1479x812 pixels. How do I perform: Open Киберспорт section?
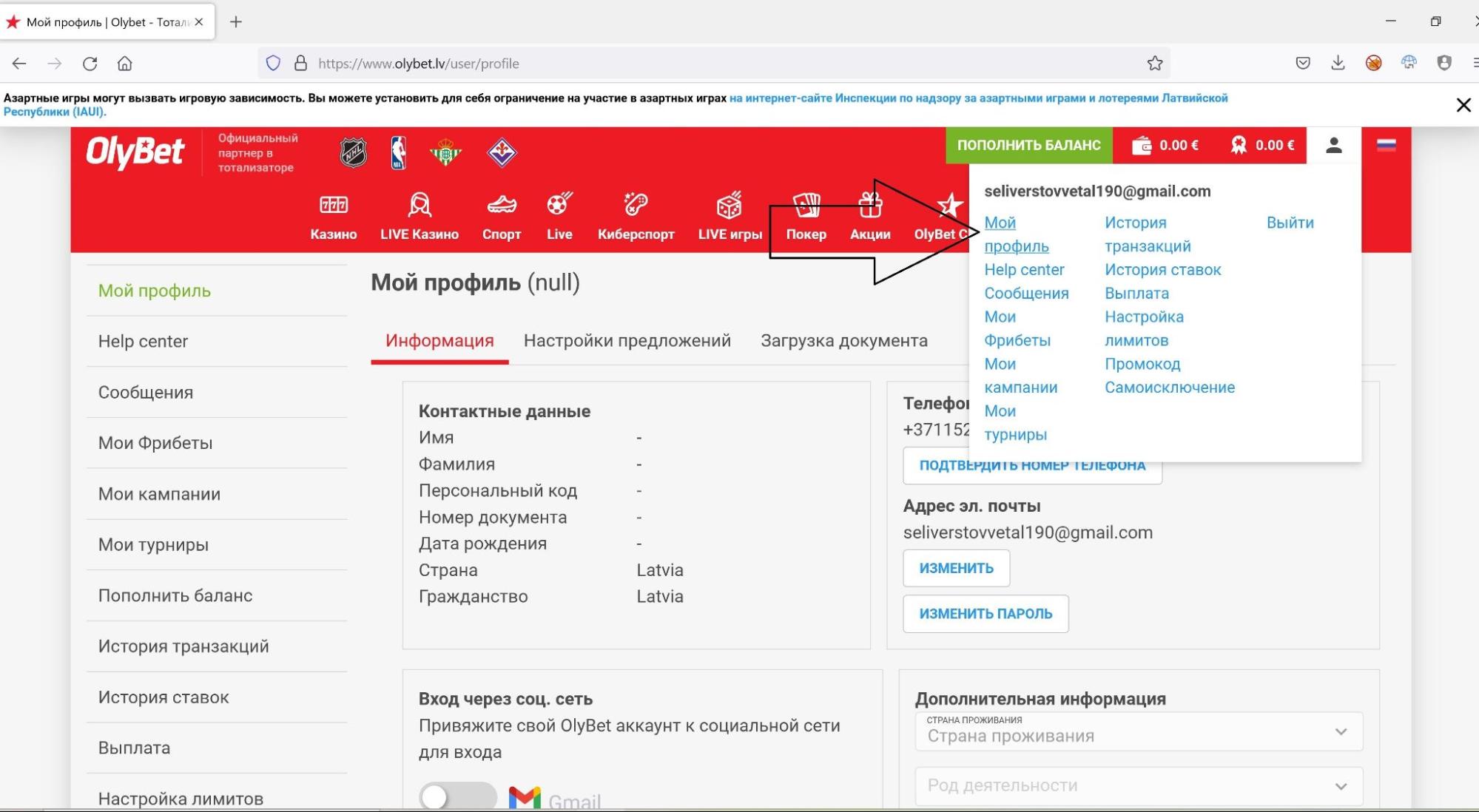click(636, 217)
